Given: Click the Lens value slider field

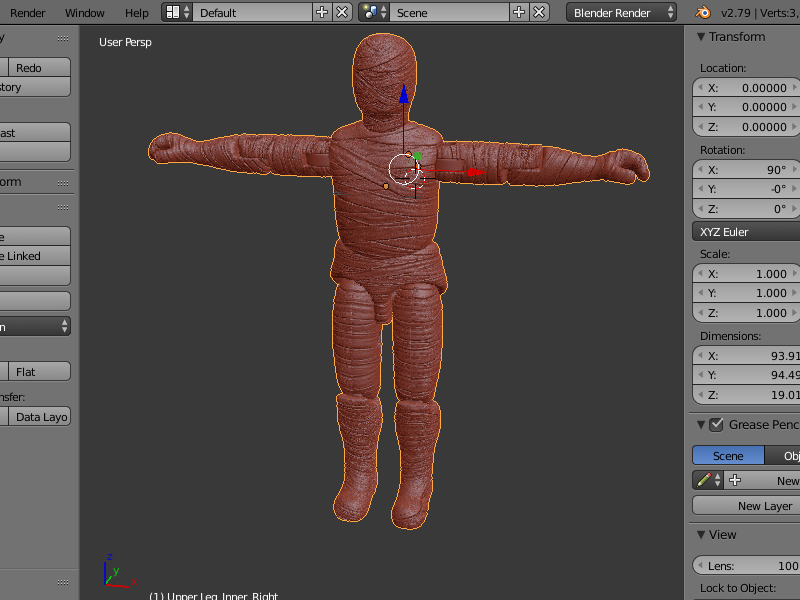Looking at the screenshot, I should point(750,566).
